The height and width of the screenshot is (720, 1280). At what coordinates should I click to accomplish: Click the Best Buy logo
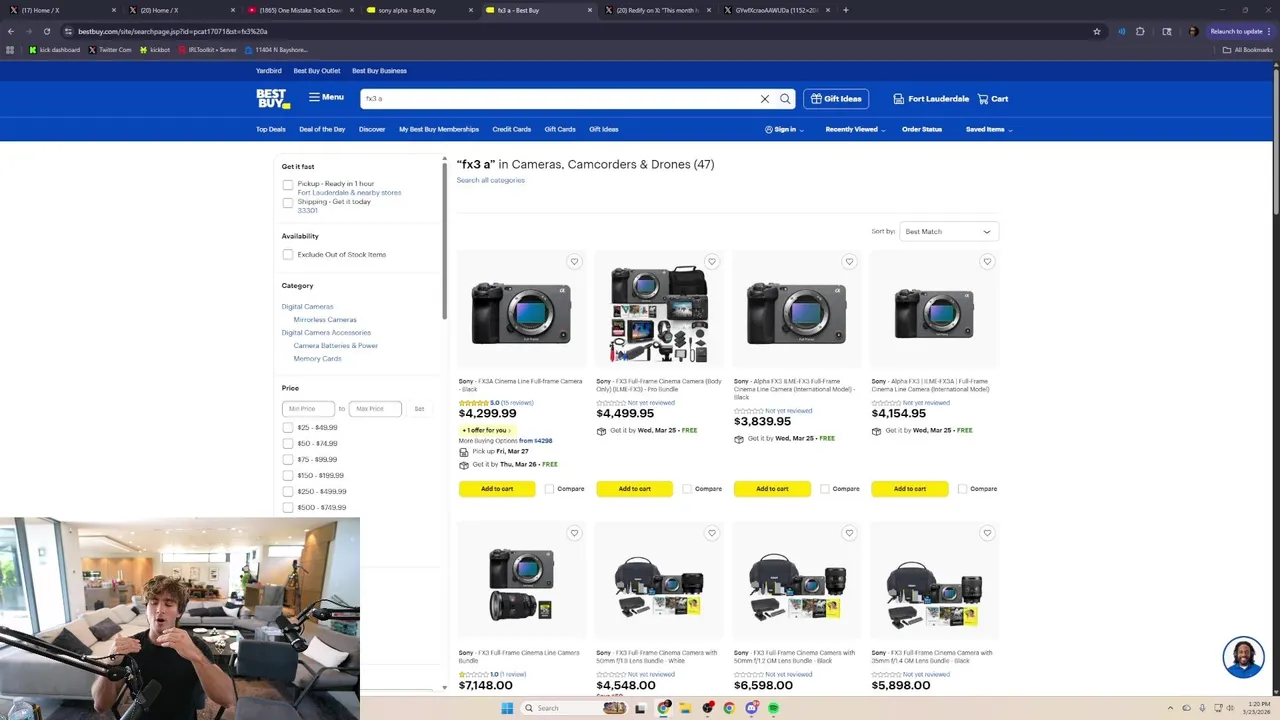click(x=272, y=98)
